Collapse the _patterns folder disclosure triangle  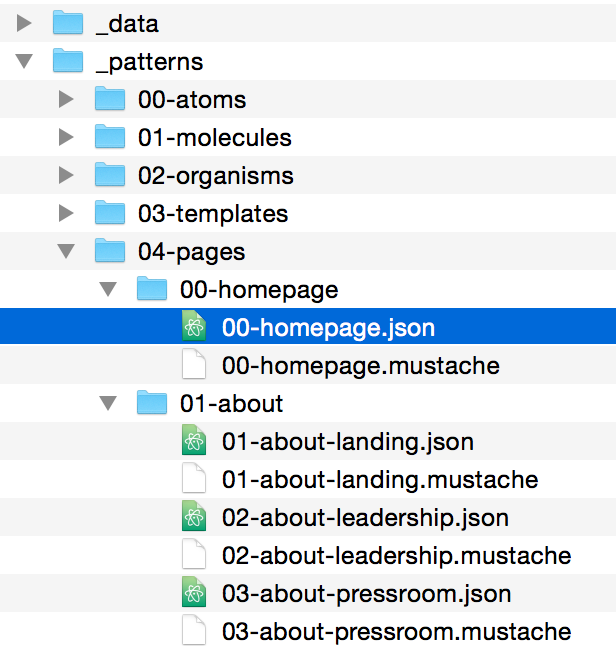coord(24,61)
